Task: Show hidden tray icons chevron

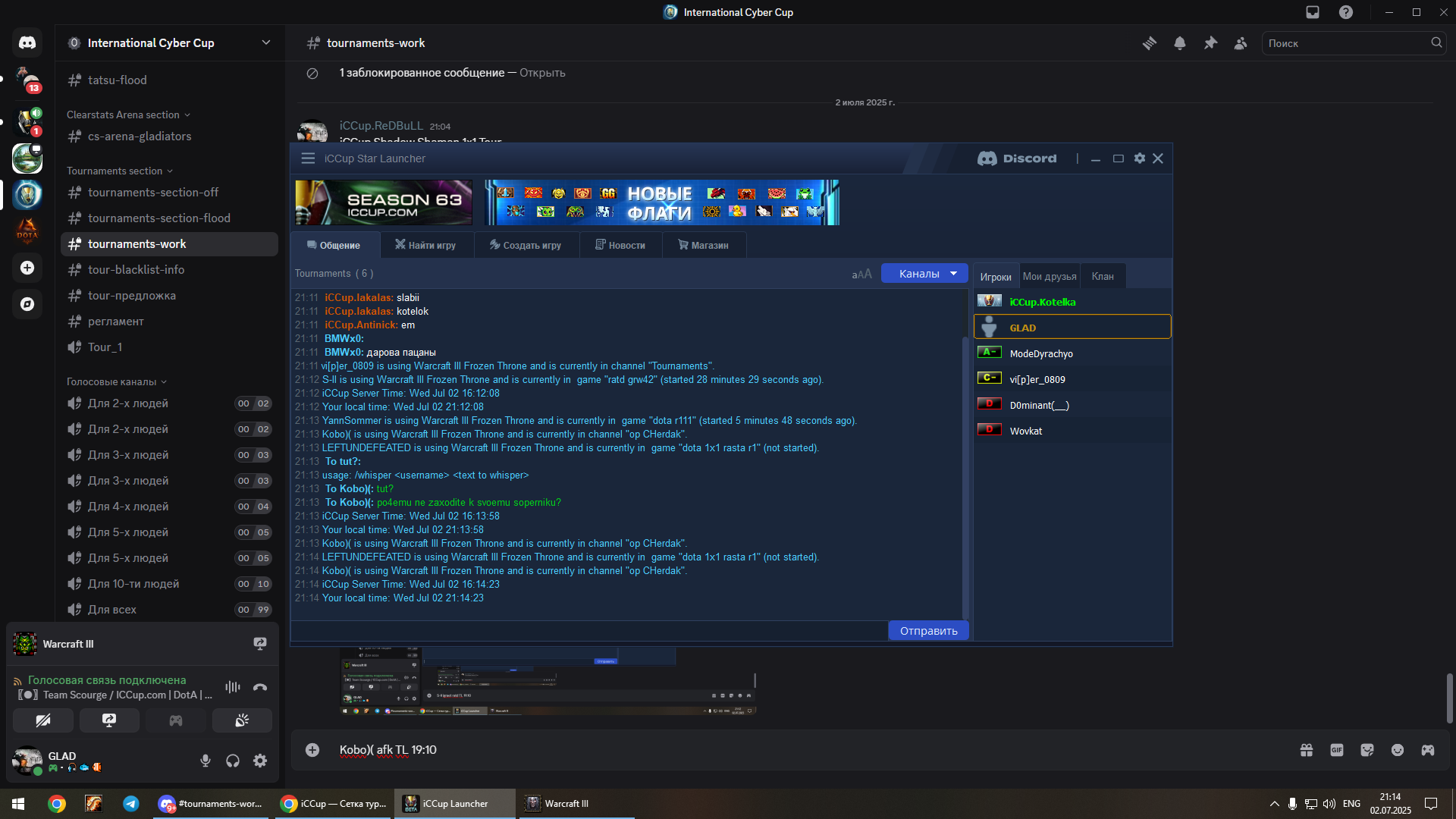Action: pos(1274,804)
